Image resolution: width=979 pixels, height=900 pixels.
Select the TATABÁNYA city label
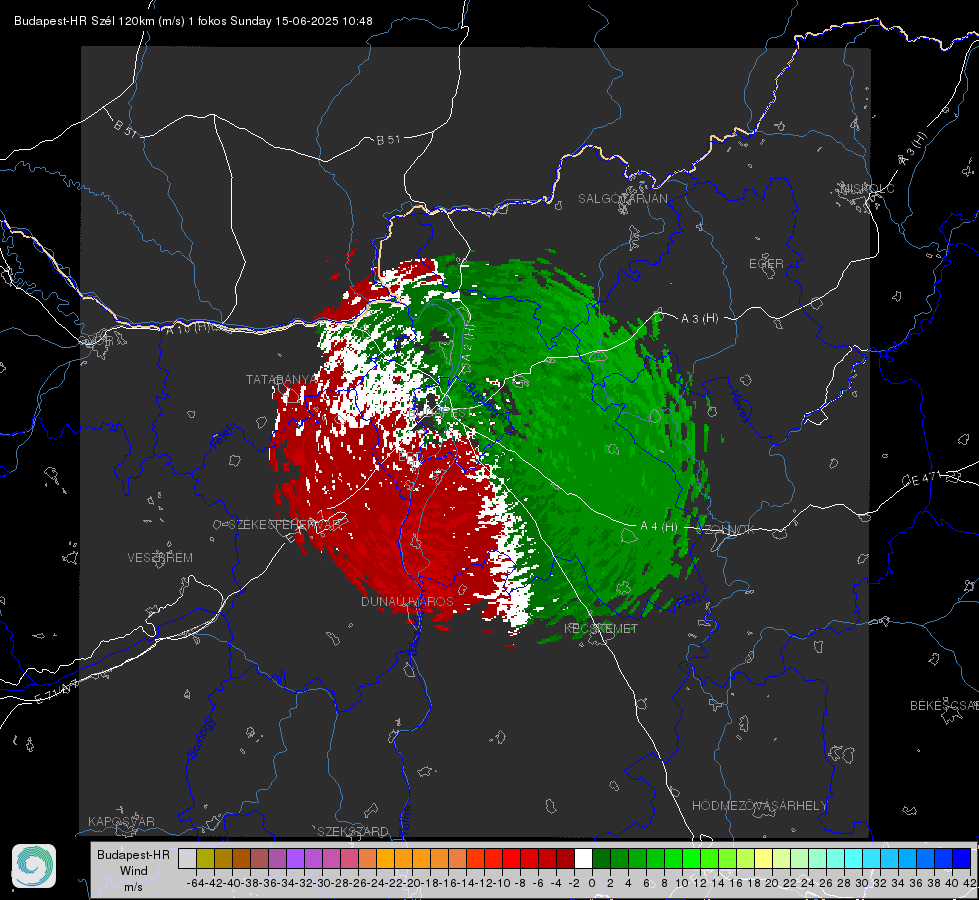pyautogui.click(x=282, y=379)
